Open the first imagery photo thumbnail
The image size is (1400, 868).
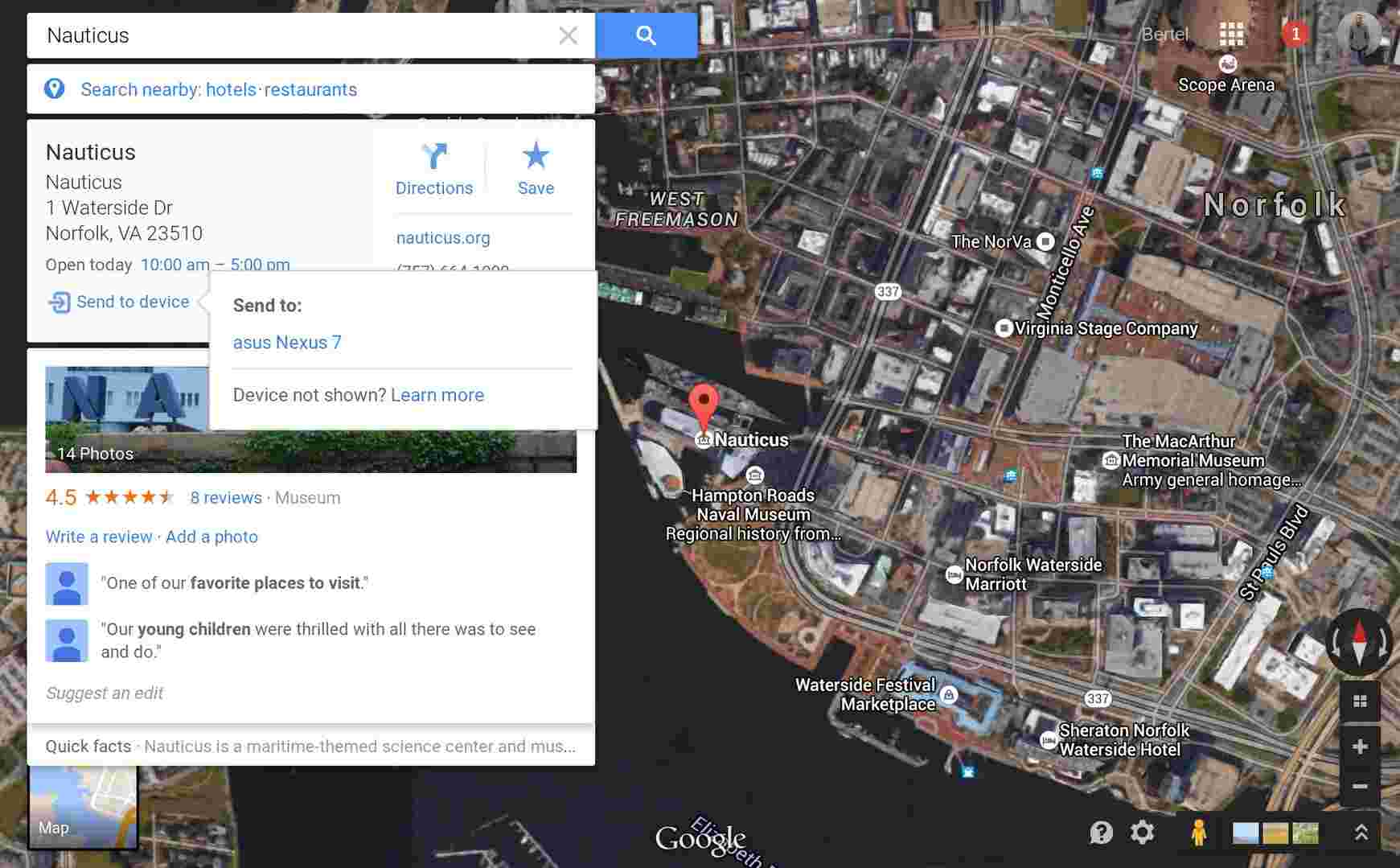click(x=1246, y=833)
